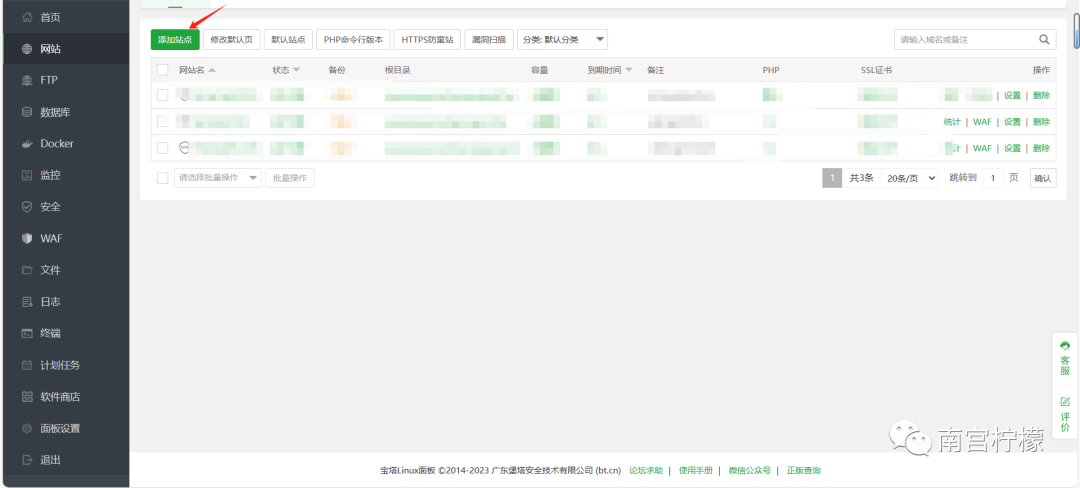This screenshot has width=1080, height=488.
Task: Tick the checkbox beside 请选择批量操作
Action: 163,178
